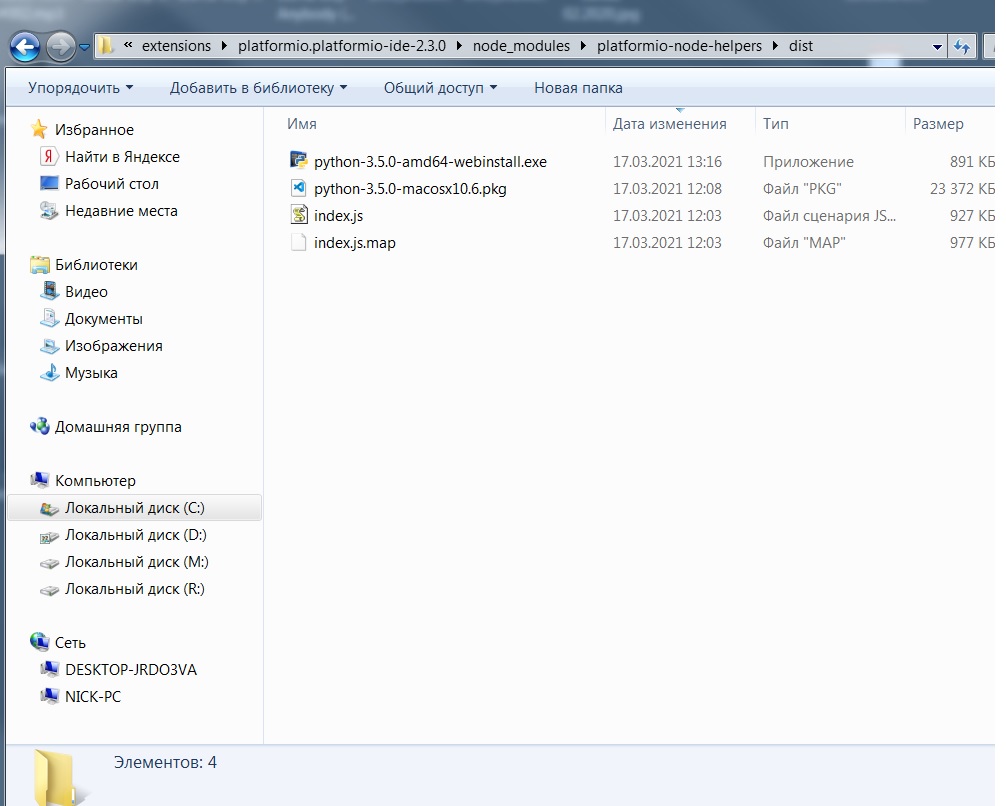Screen dimensions: 1006x806
Task: Click the Yandex Я icon
Action: pos(48,156)
